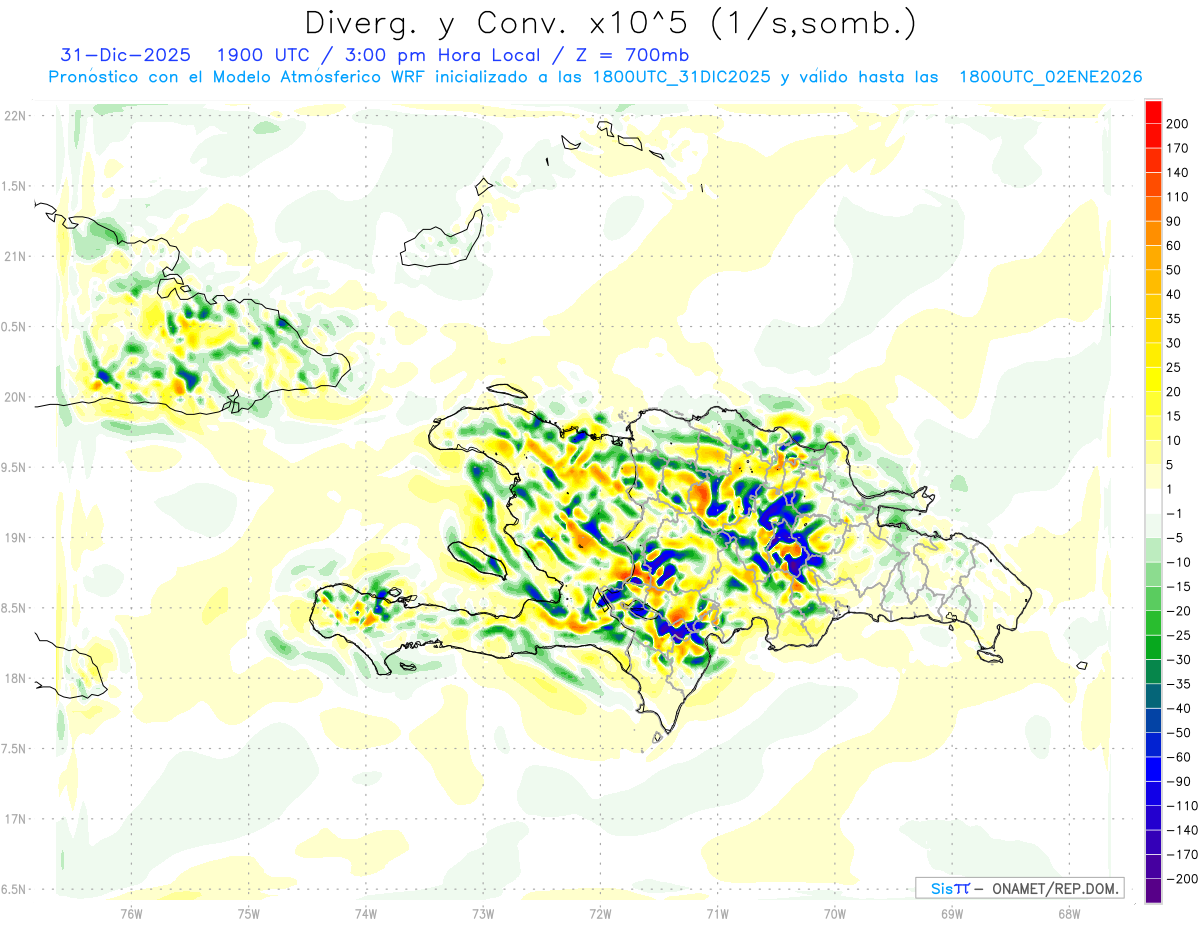This screenshot has width=1200, height=927.
Task: Pick the bright red swatch above 200
Action: (1153, 112)
